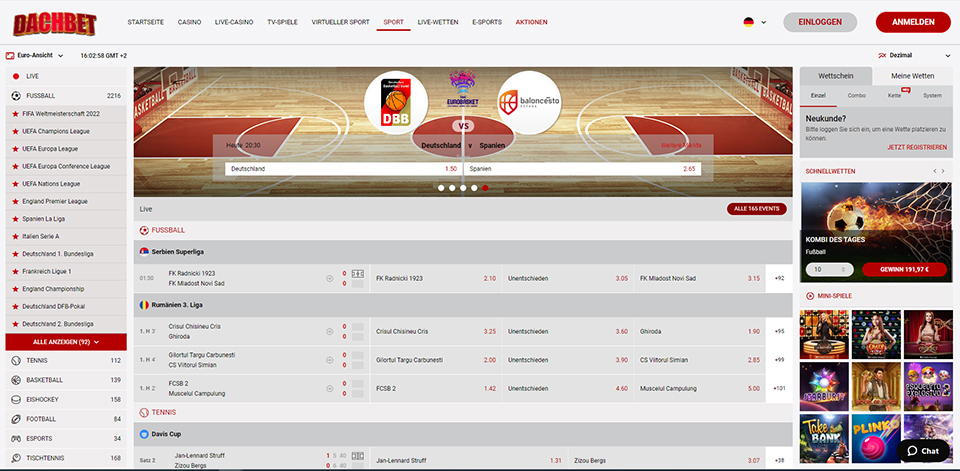Viewport: 960px width, 471px height.
Task: Open the Euro-Ansicht view dropdown
Action: (35, 55)
